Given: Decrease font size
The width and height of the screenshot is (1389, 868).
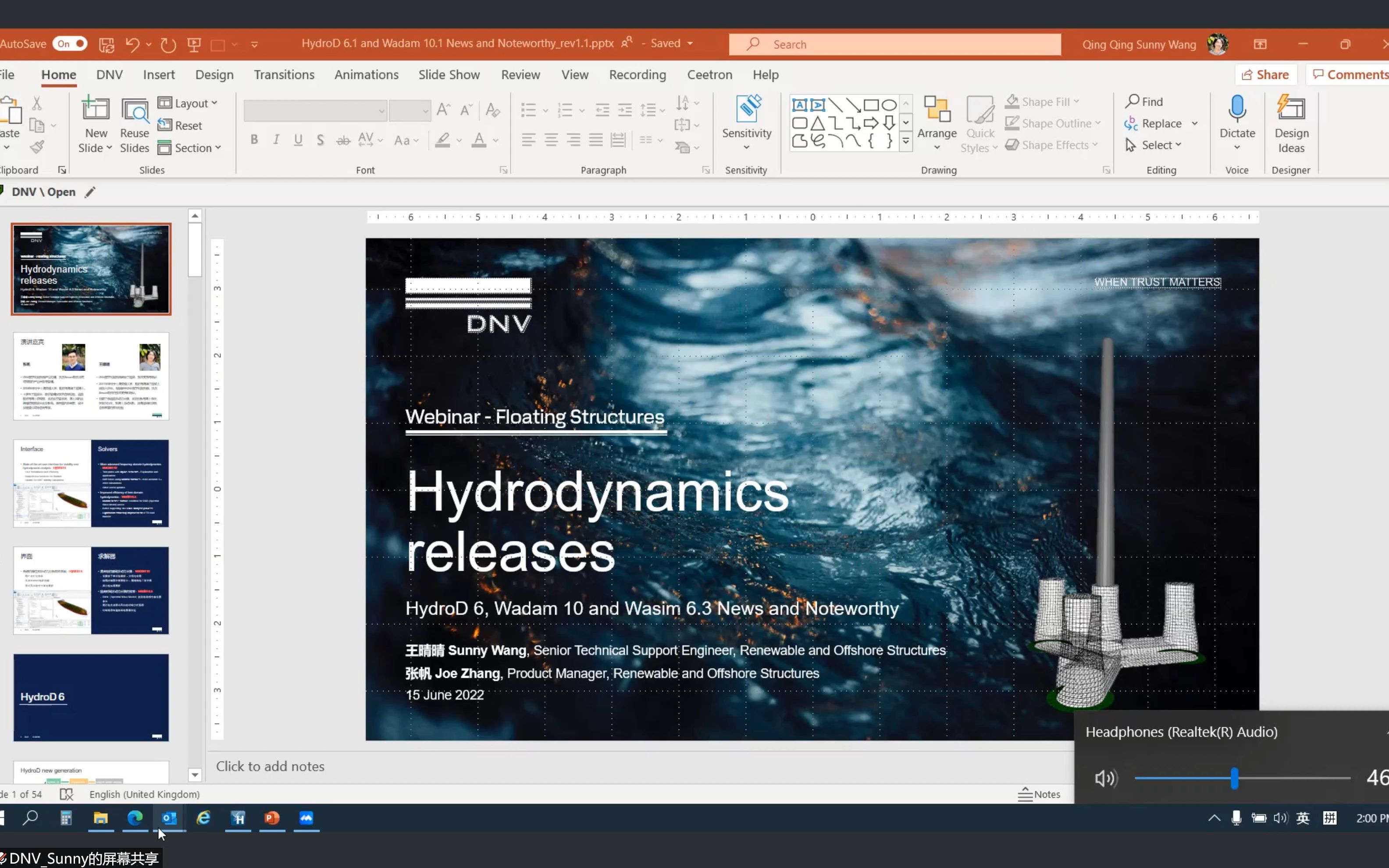Looking at the screenshot, I should point(466,109).
